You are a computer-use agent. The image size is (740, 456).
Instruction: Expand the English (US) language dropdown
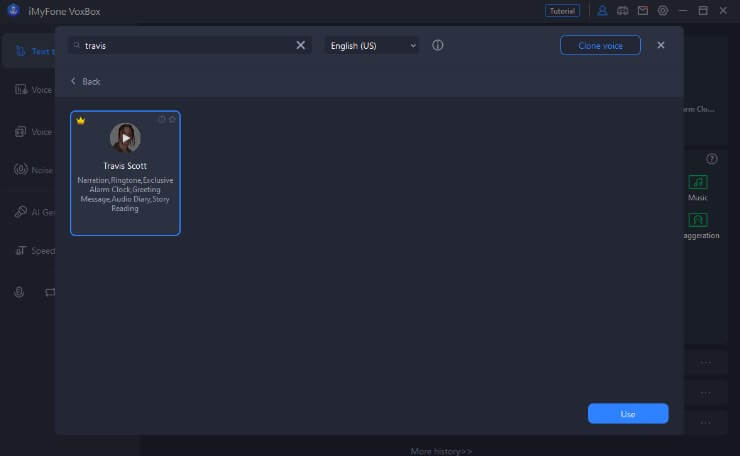(372, 46)
